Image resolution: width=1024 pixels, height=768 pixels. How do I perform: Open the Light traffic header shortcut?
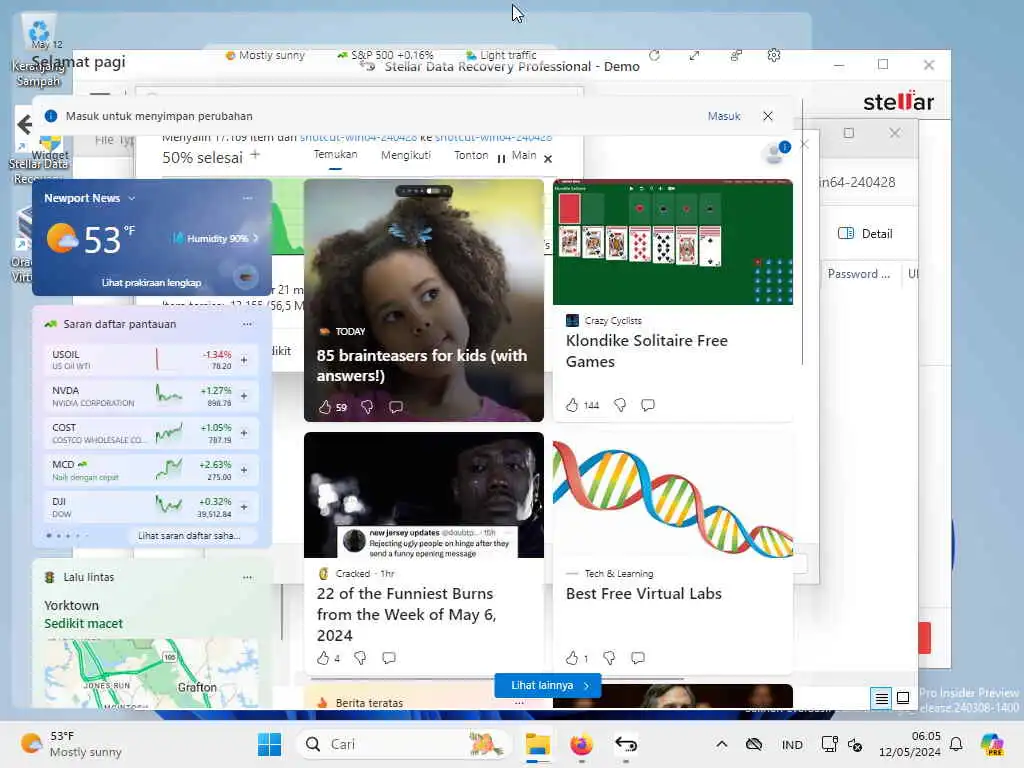pos(501,55)
